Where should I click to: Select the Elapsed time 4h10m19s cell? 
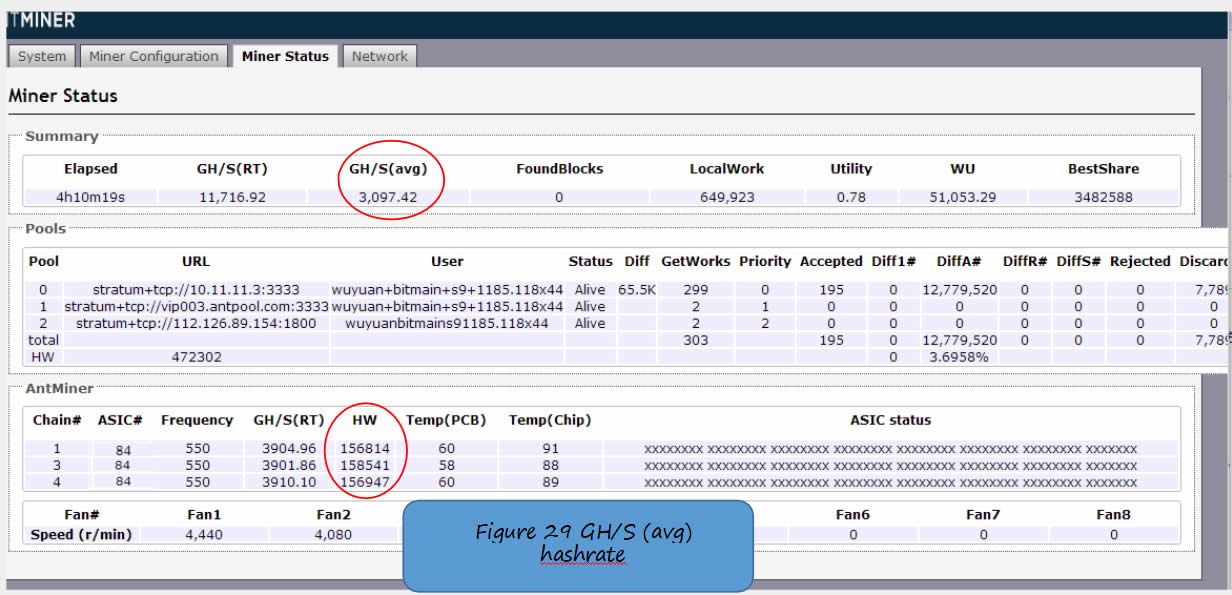coord(91,197)
